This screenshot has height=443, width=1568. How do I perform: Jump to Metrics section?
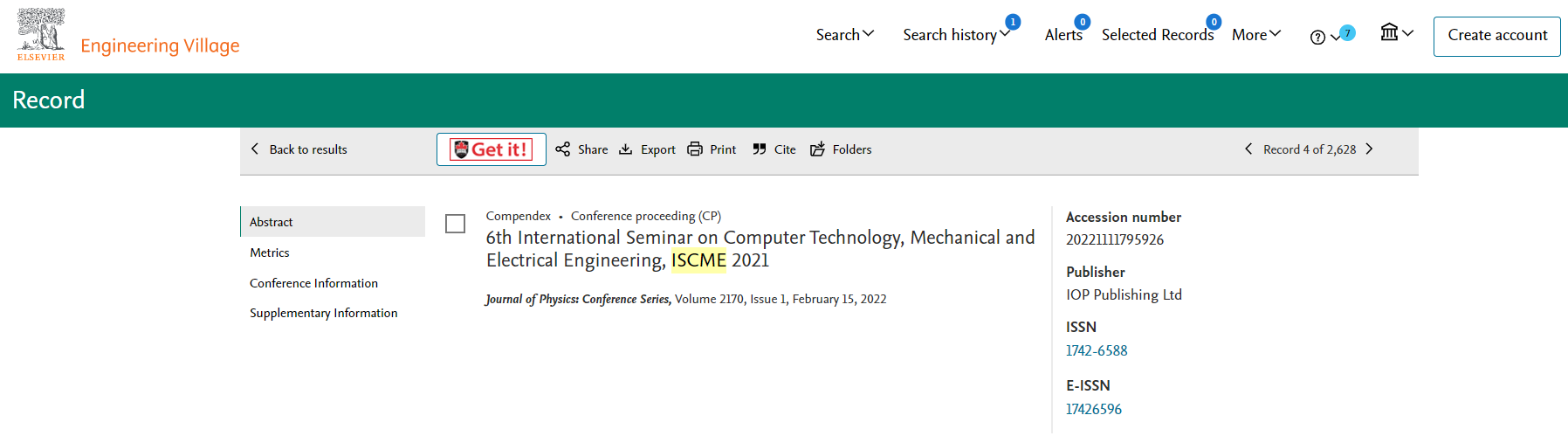pyautogui.click(x=269, y=253)
